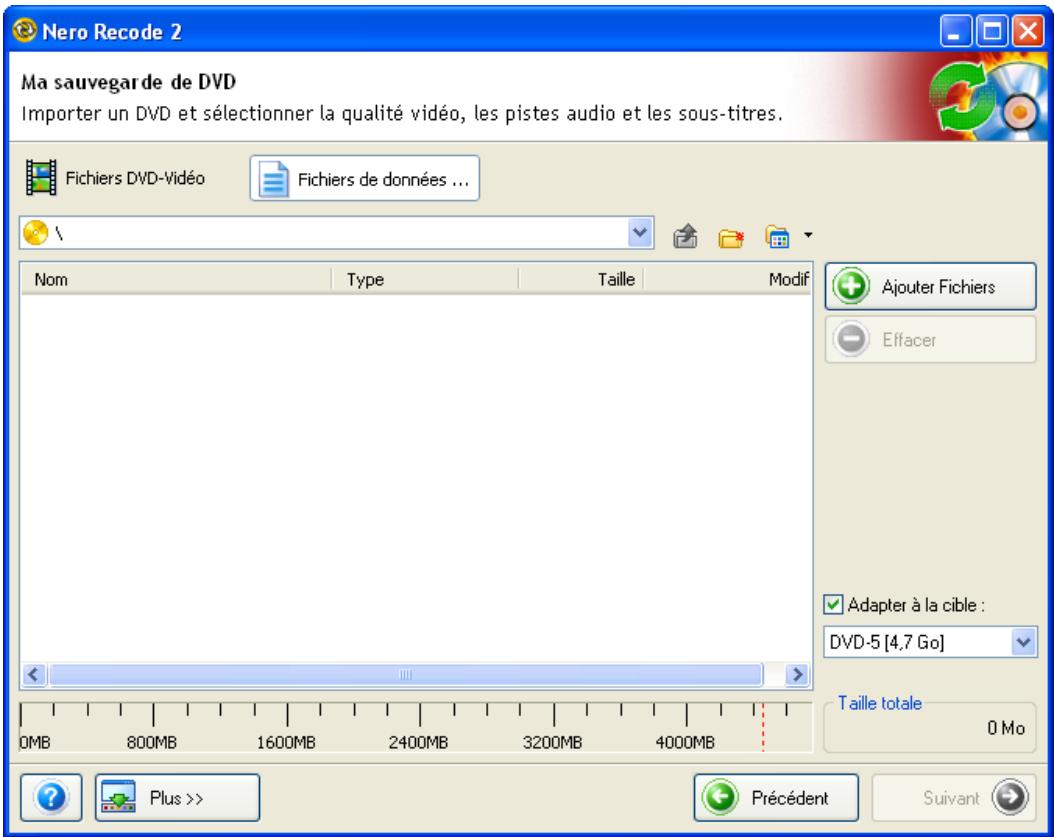This screenshot has width=1054, height=837.
Task: Click the 2400MB label on size ruler
Action: coord(418,742)
